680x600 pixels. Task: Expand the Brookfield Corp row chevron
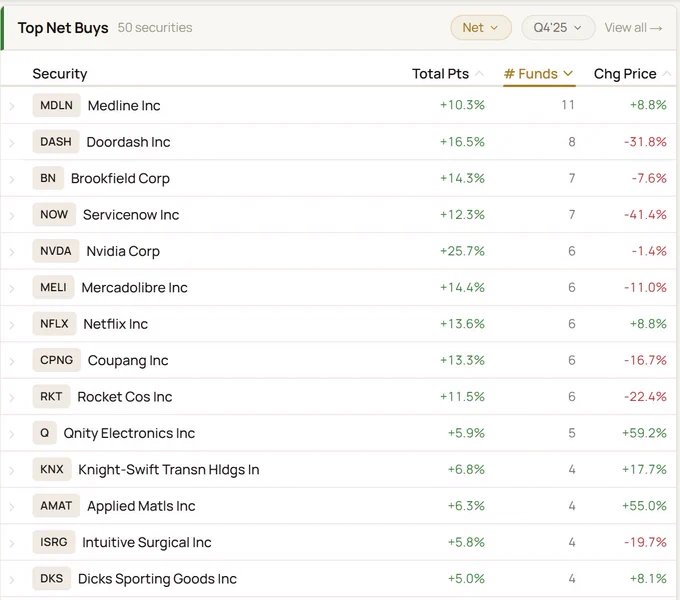12,179
